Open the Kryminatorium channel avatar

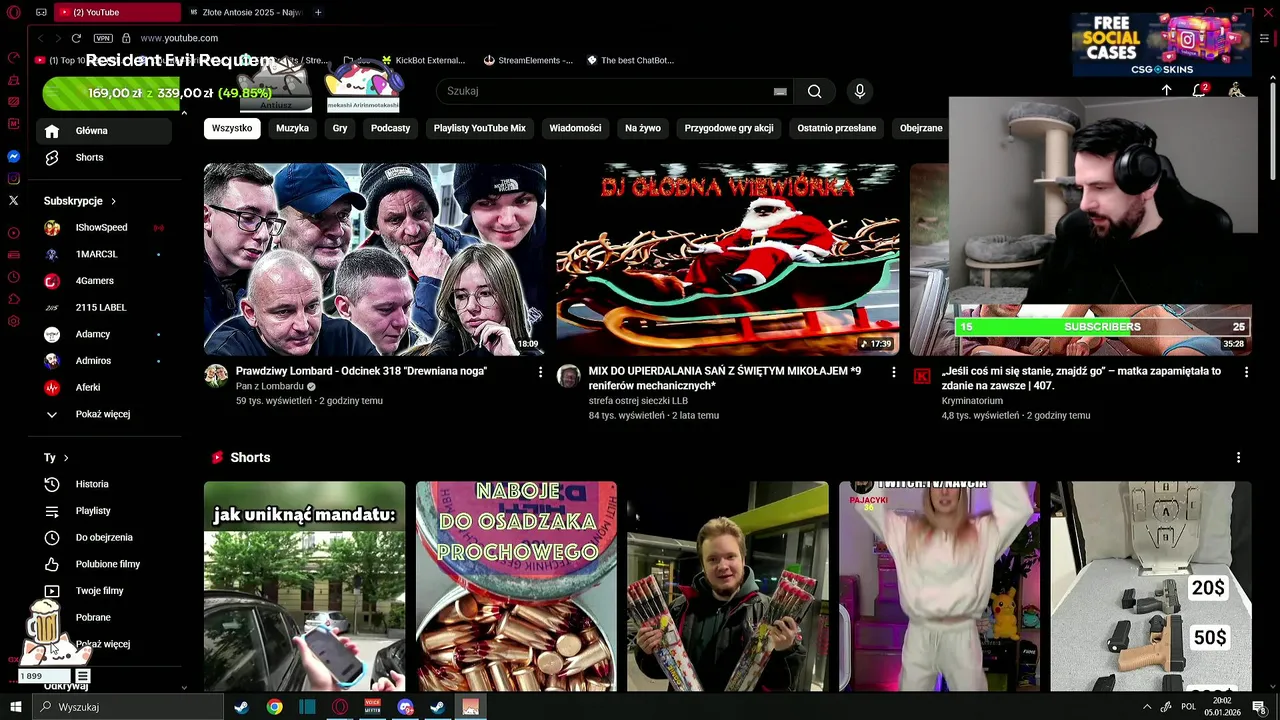pyautogui.click(x=922, y=376)
